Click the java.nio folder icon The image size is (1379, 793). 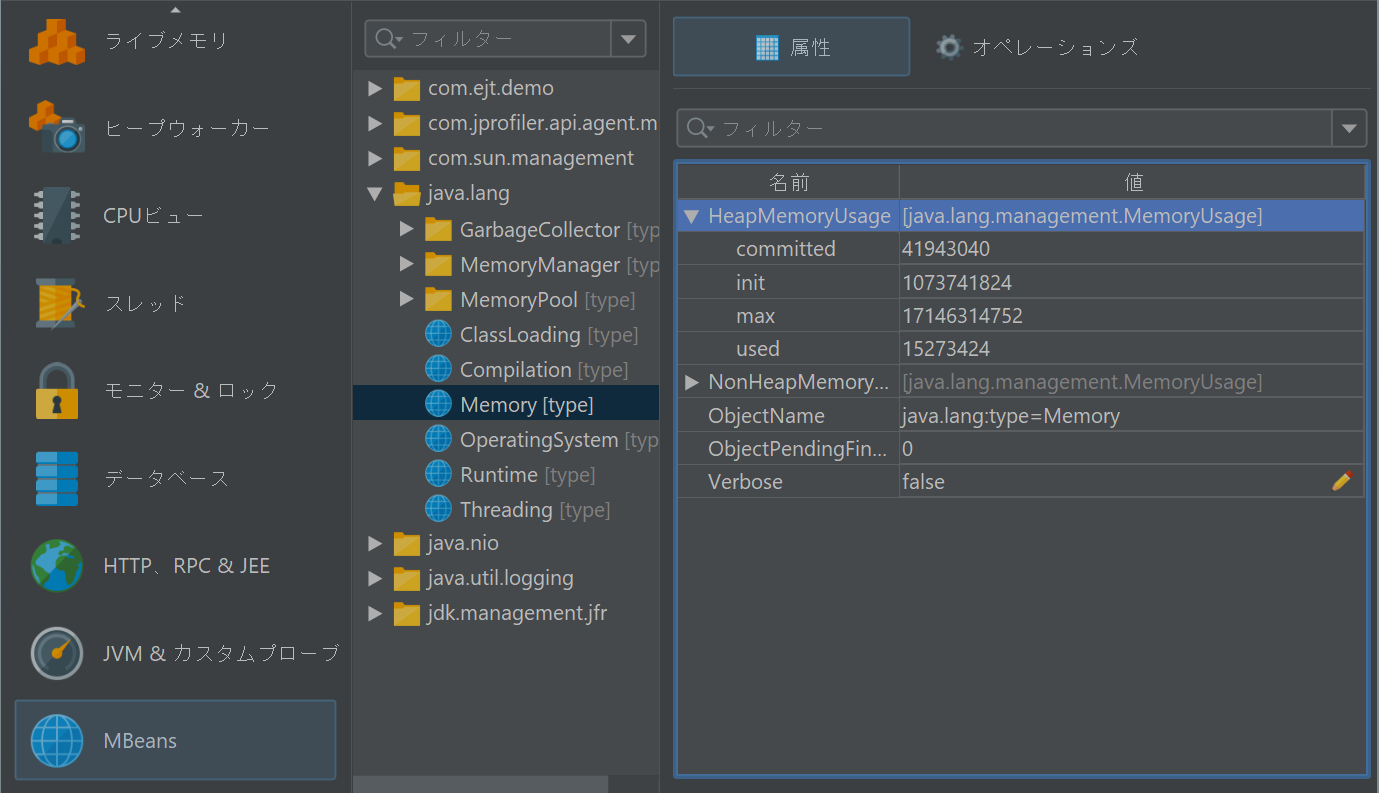coord(407,543)
